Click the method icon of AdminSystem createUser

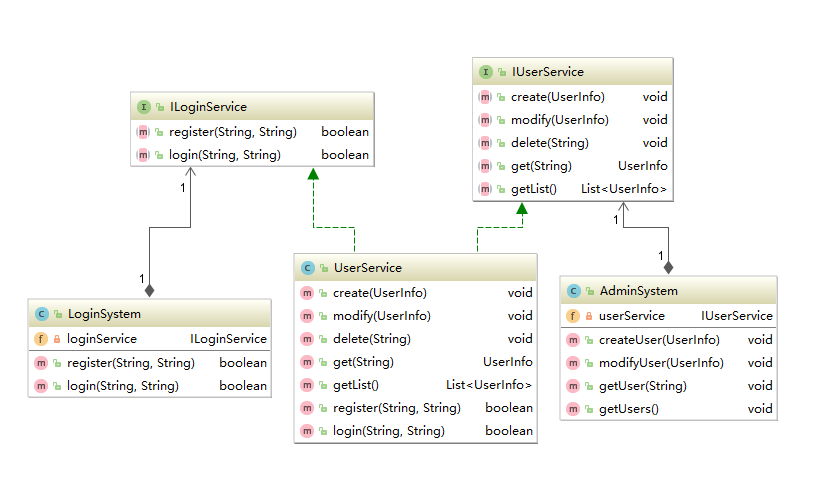(x=573, y=340)
